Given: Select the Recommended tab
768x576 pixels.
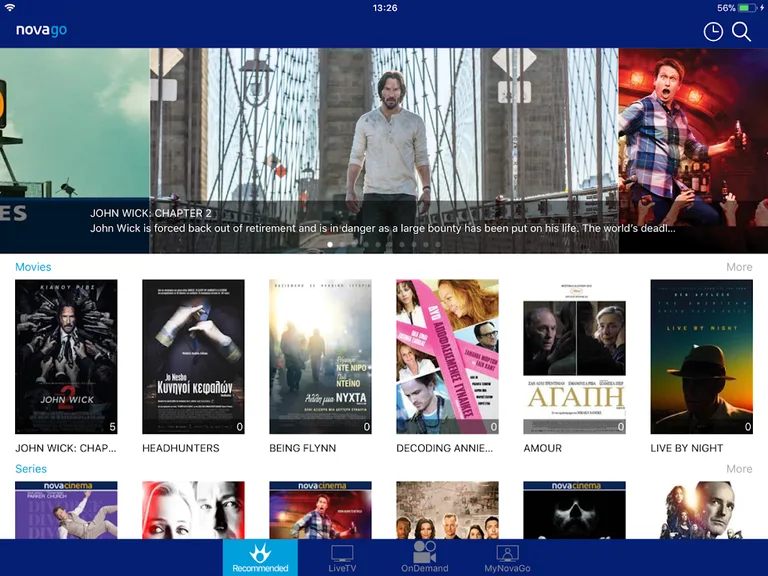Looking at the screenshot, I should (x=260, y=557).
